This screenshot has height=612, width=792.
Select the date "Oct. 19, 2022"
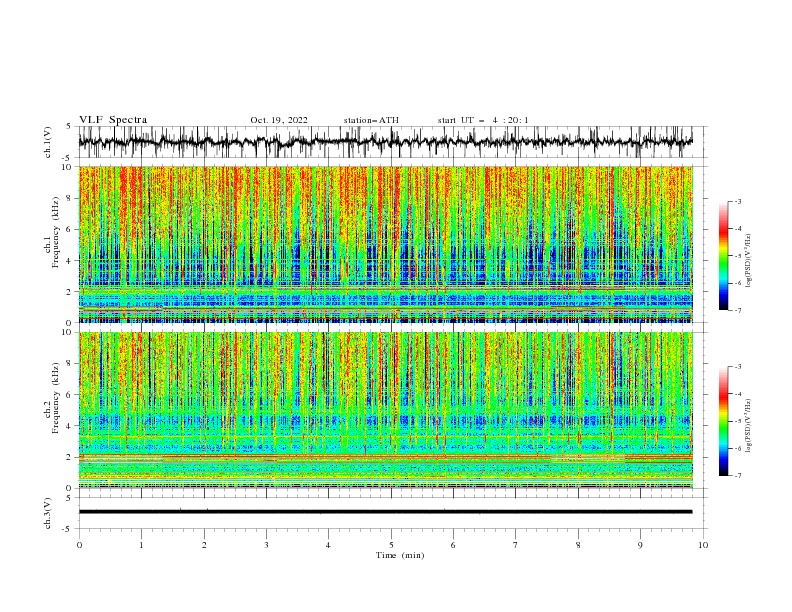click(279, 120)
